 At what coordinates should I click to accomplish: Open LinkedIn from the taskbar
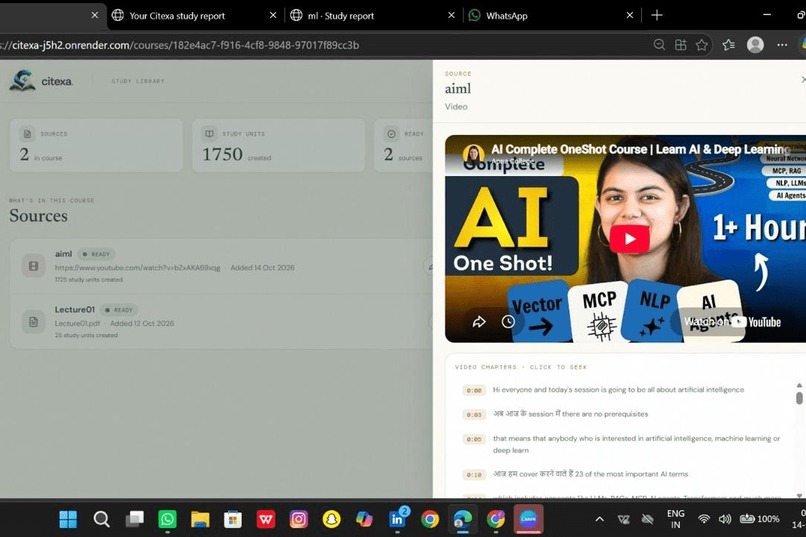tap(397, 519)
